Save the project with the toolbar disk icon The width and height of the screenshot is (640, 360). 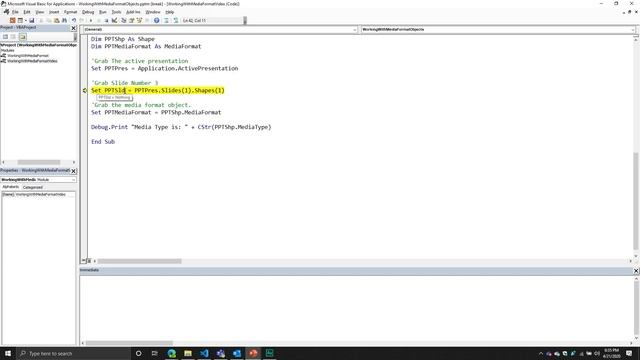(32, 20)
